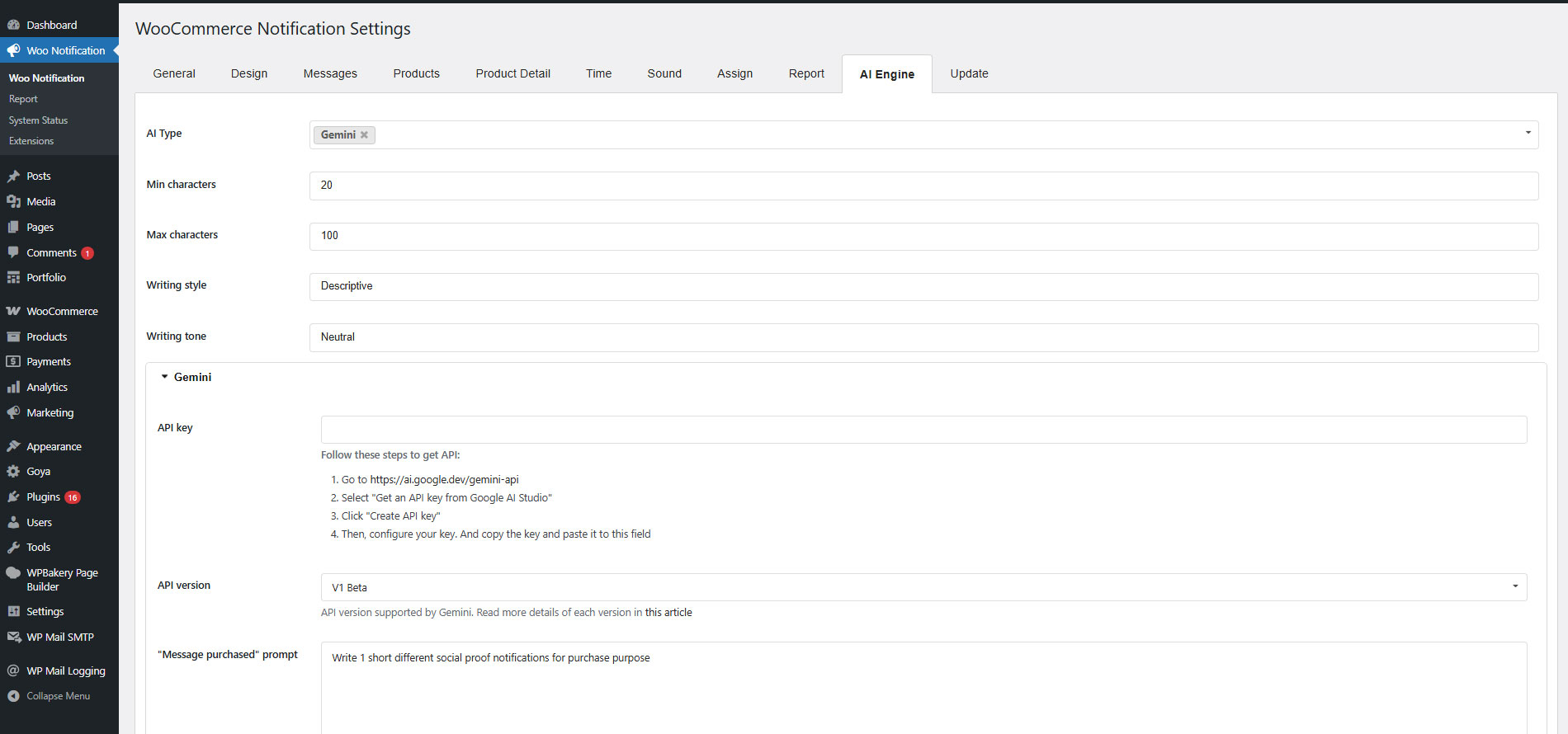Open Extensions submenu link
This screenshot has width=1568, height=734.
31,141
